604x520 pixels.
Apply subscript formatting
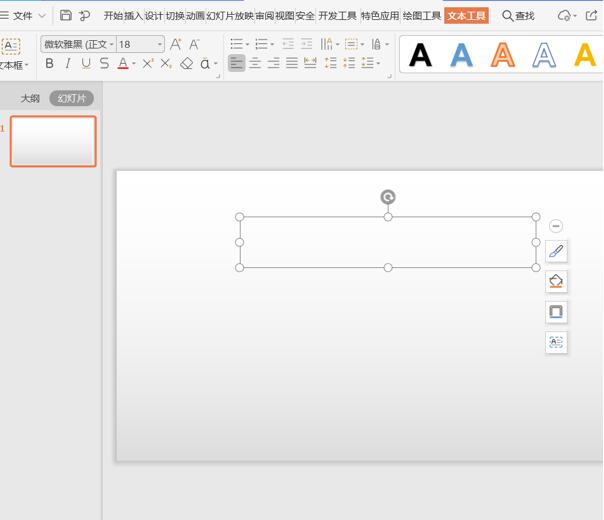pos(166,63)
